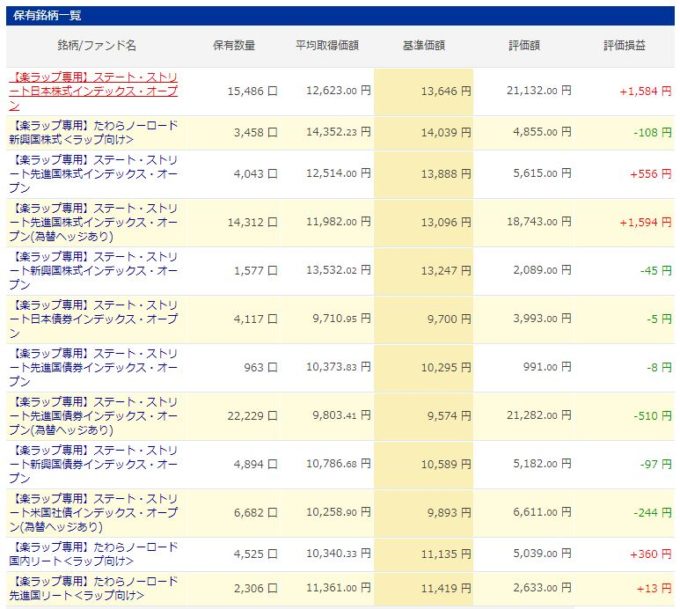Select the 21,132.00 円 valuation cell
Image resolution: width=680 pixels, height=609 pixels.
point(539,91)
